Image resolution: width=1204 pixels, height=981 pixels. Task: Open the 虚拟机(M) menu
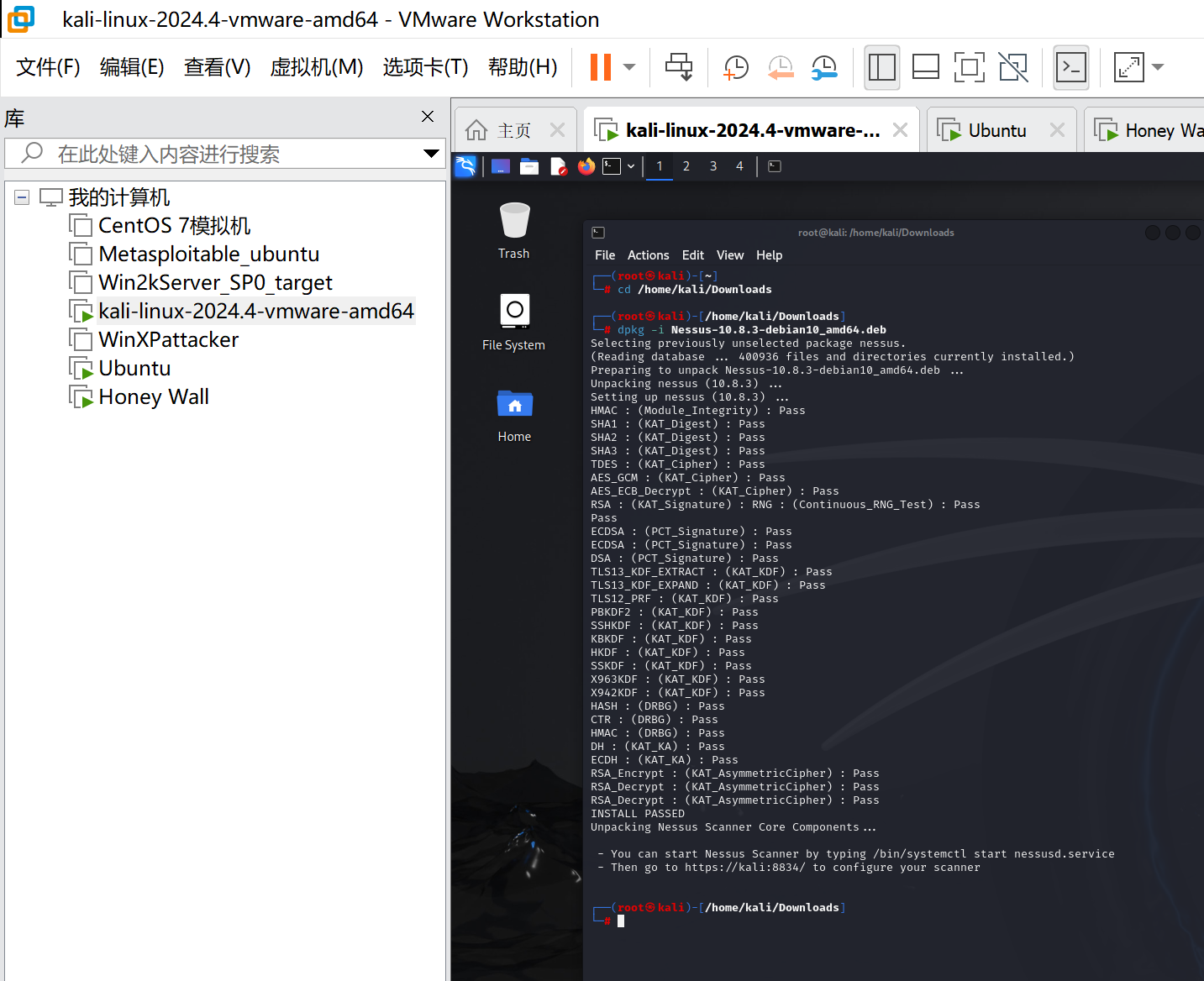(x=317, y=67)
